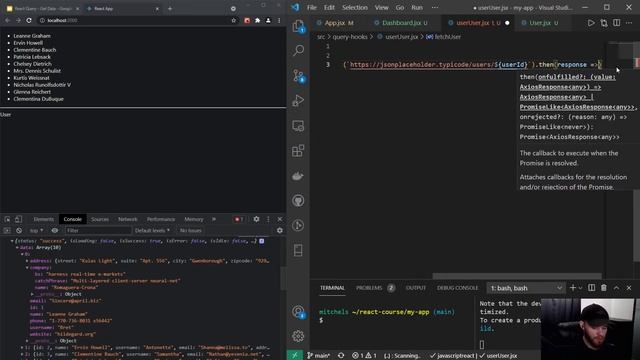This screenshot has height=360, width=640.
Task: Clear the console in DevTools
Action: coord(19,231)
